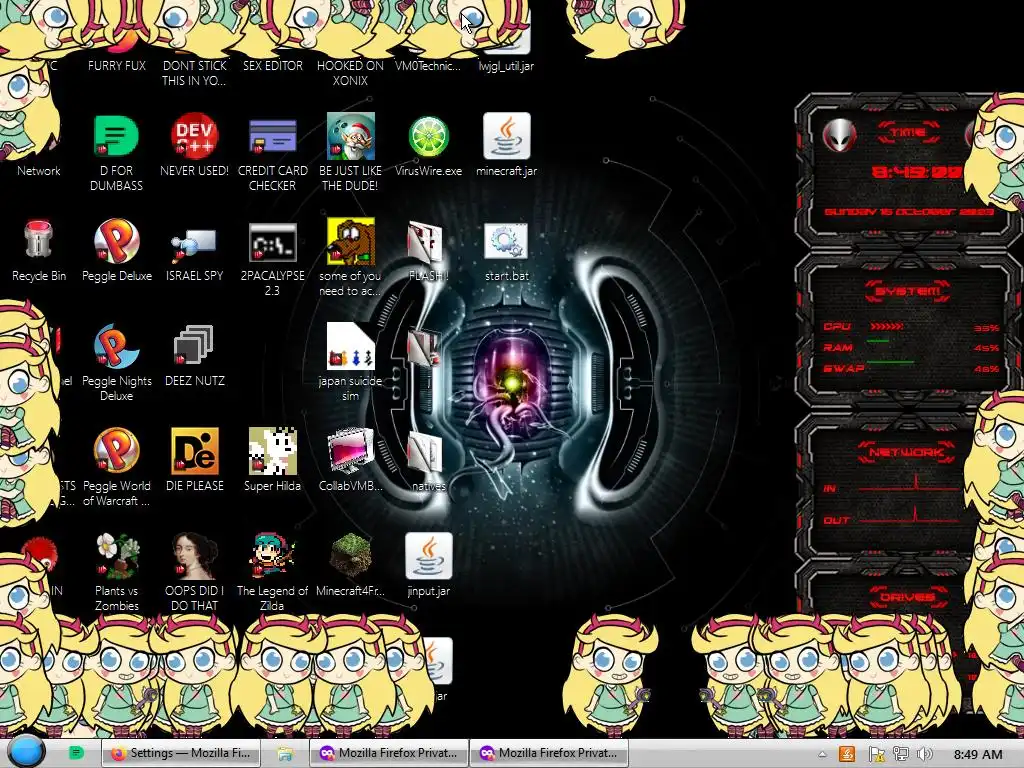The width and height of the screenshot is (1024, 768).
Task: Click the DONT STICK THIS IN YO... label
Action: coord(194,73)
